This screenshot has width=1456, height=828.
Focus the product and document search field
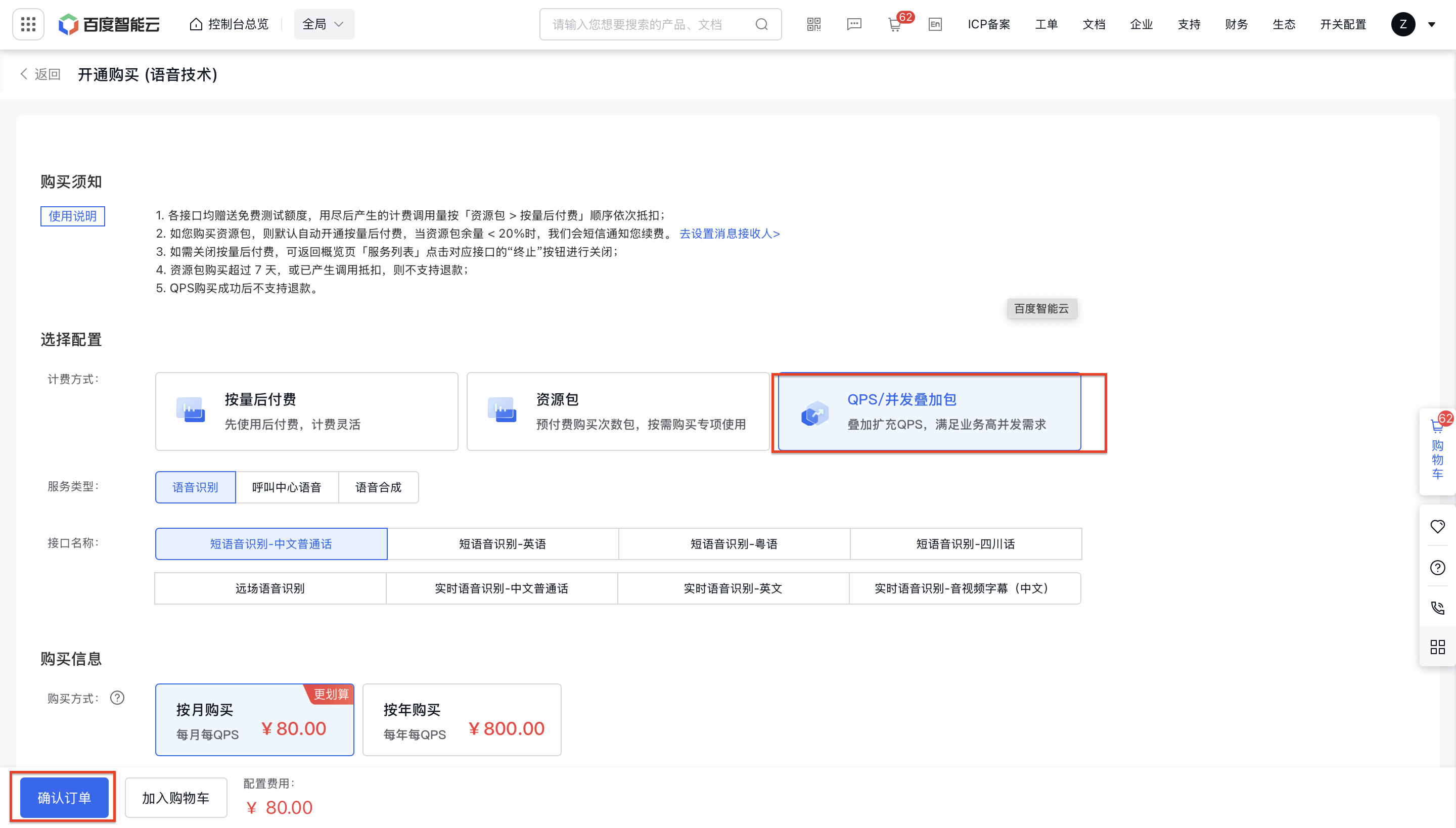click(660, 24)
